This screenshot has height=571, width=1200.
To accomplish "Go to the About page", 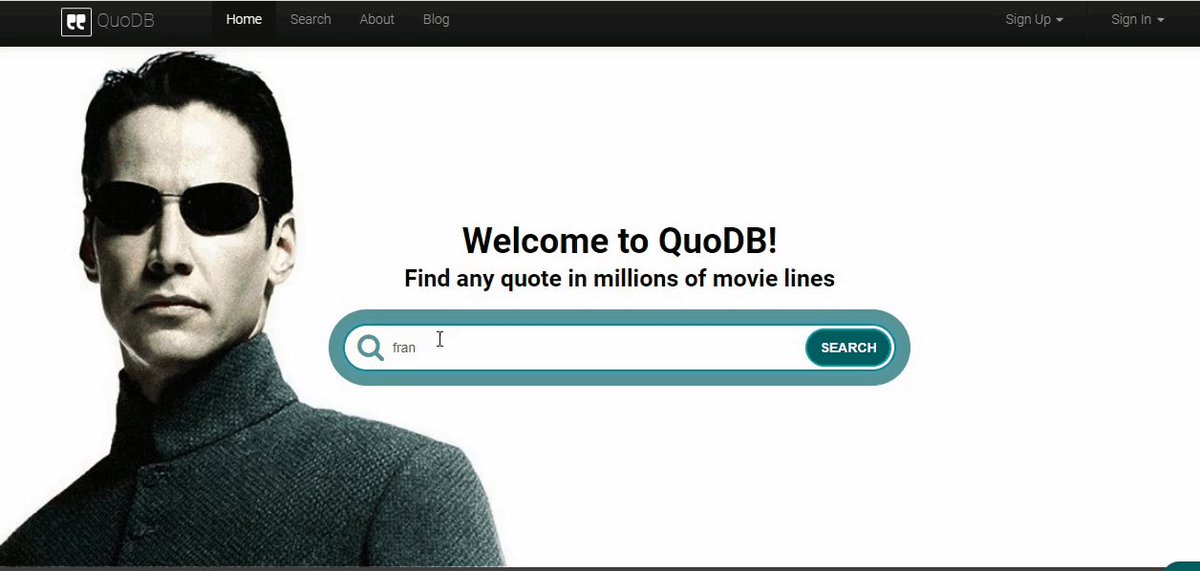I will 377,19.
